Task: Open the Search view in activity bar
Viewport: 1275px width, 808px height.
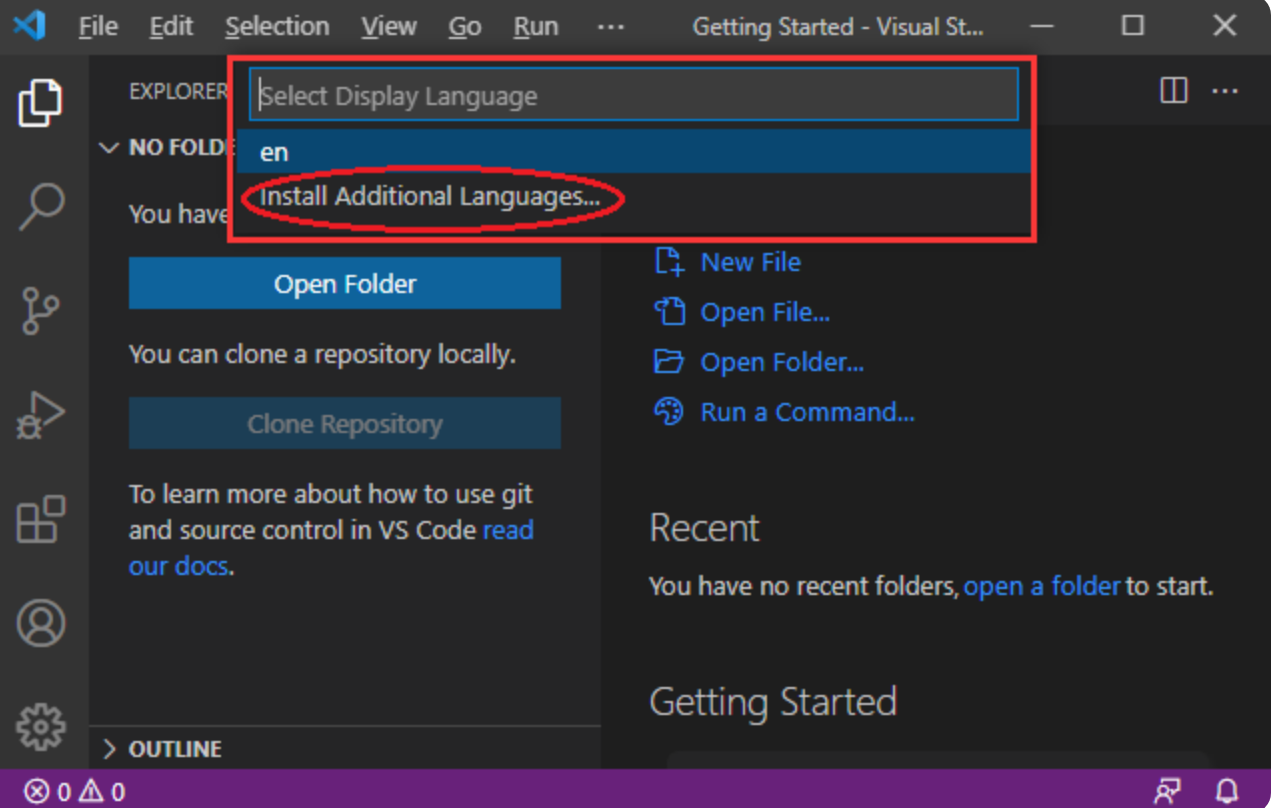Action: tap(41, 207)
